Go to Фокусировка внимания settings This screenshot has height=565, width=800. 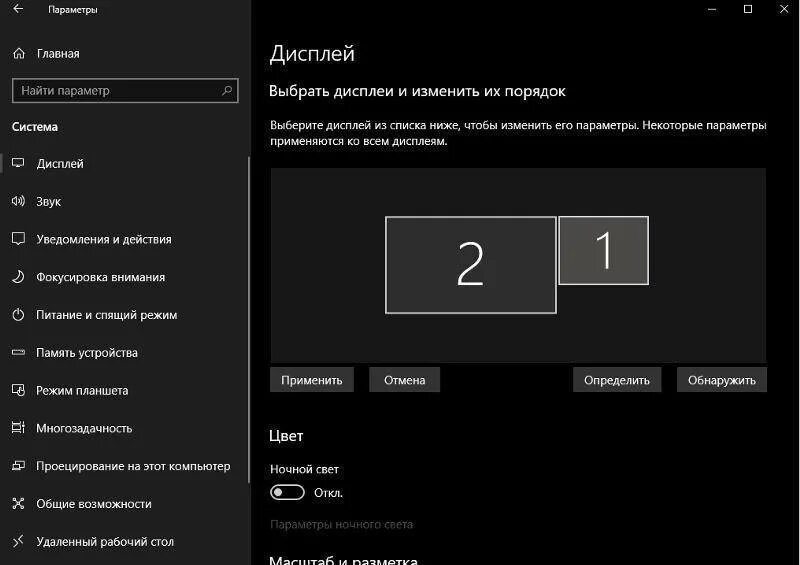click(101, 277)
